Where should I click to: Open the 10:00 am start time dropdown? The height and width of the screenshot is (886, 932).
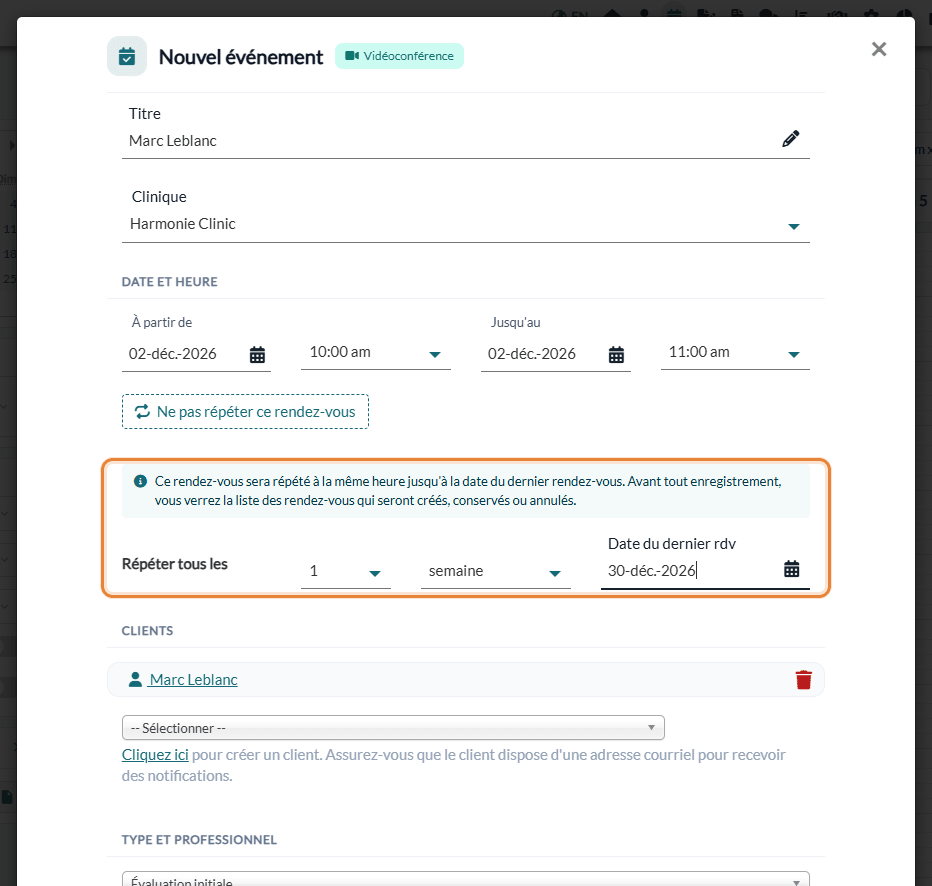(x=376, y=353)
